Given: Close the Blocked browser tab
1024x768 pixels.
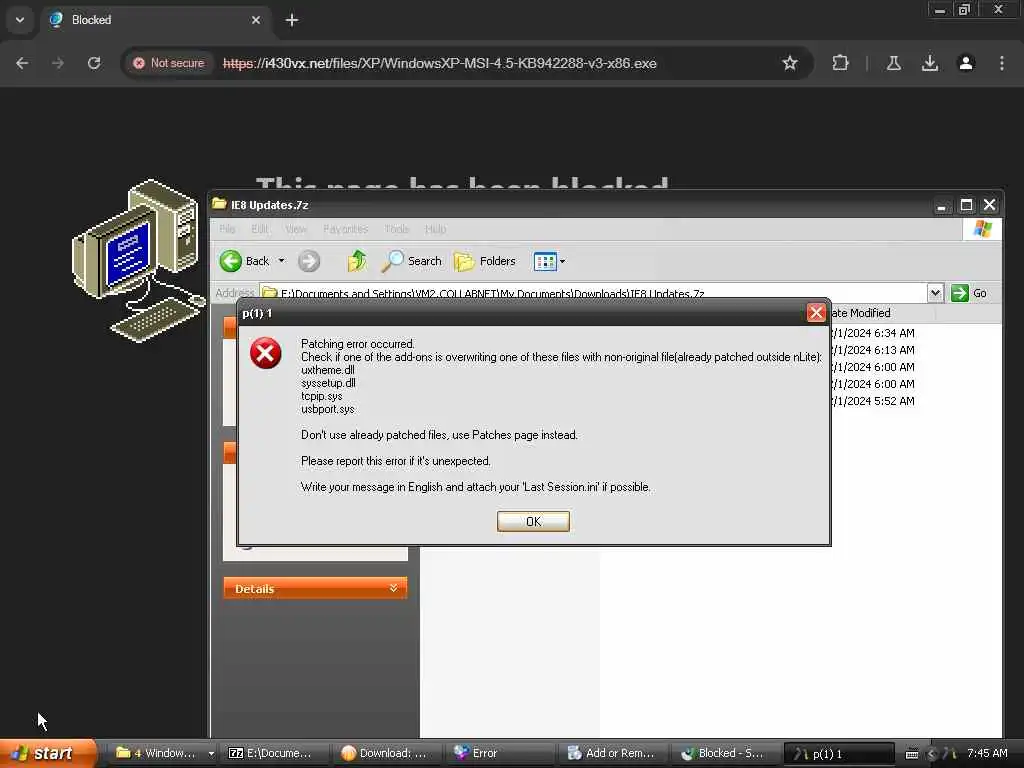Looking at the screenshot, I should coord(256,20).
